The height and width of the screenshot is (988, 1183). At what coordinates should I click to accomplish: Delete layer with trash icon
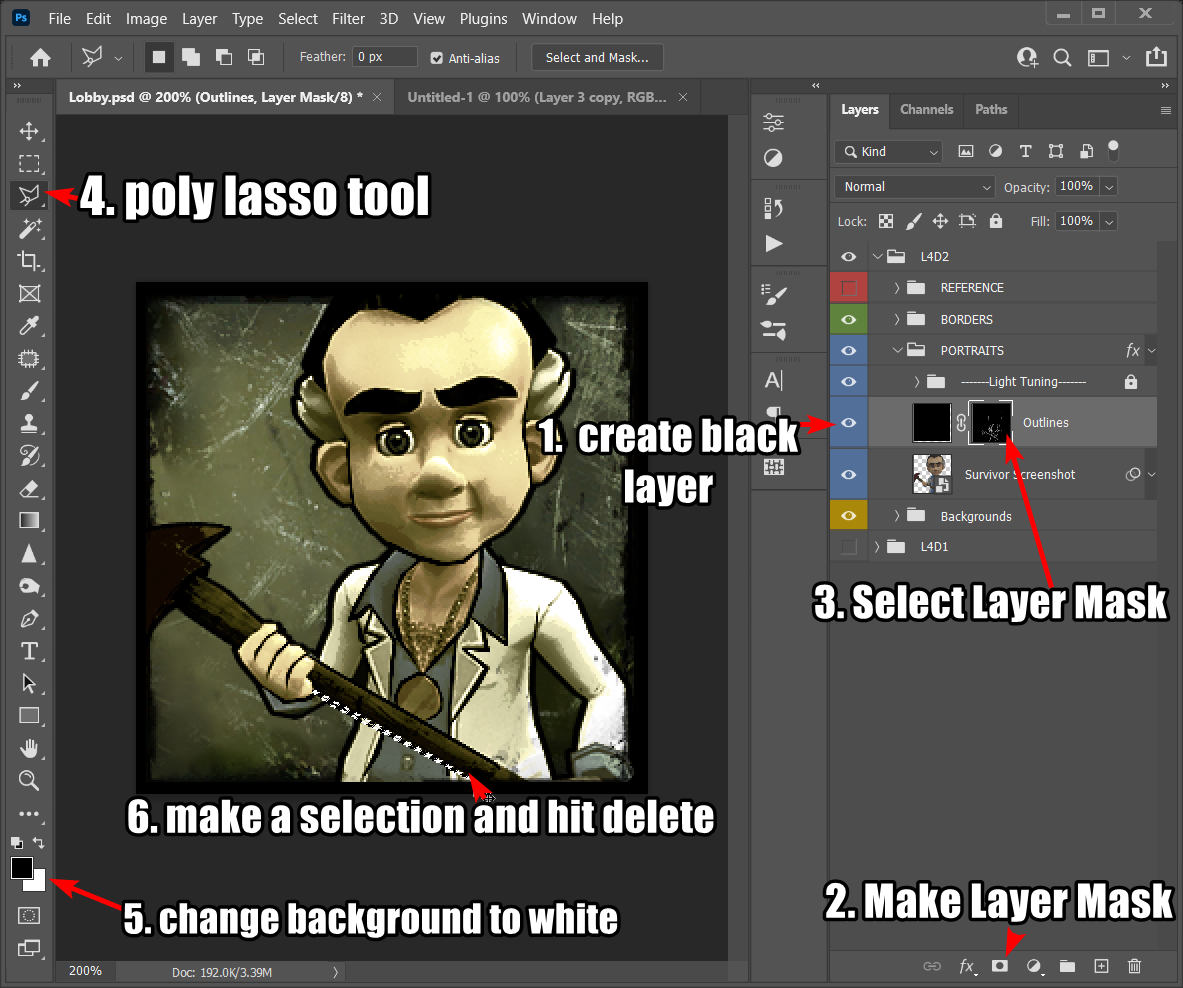(x=1134, y=966)
